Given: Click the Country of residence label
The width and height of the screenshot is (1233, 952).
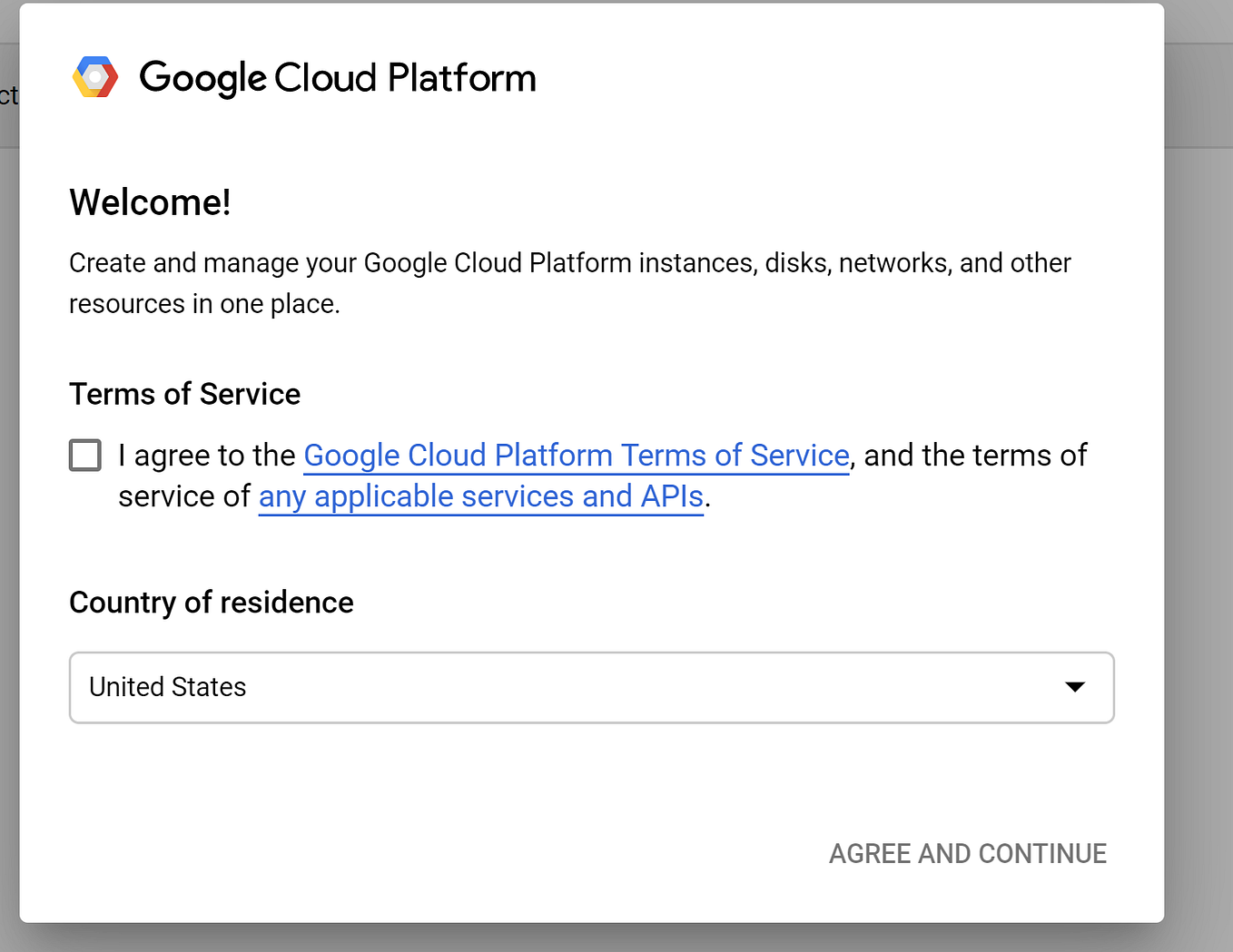Looking at the screenshot, I should 212,603.
